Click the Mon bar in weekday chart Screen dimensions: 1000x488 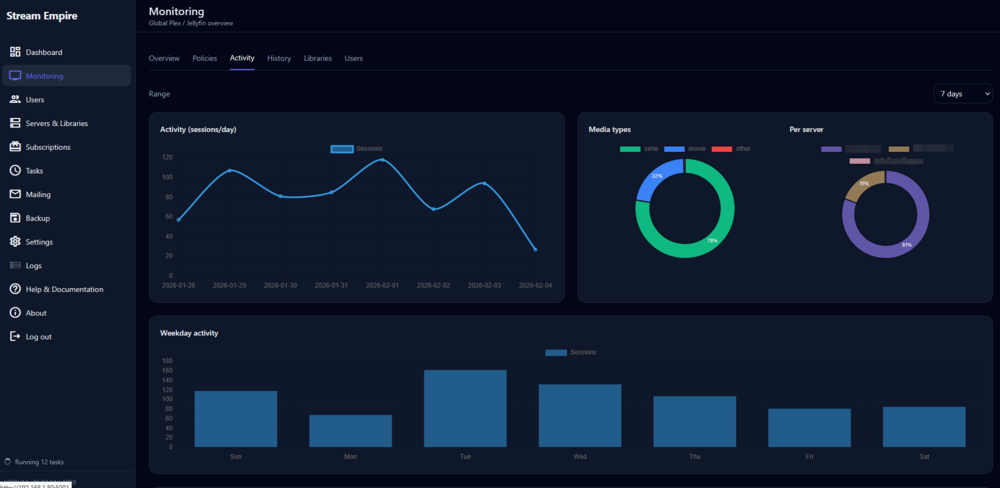pos(350,431)
